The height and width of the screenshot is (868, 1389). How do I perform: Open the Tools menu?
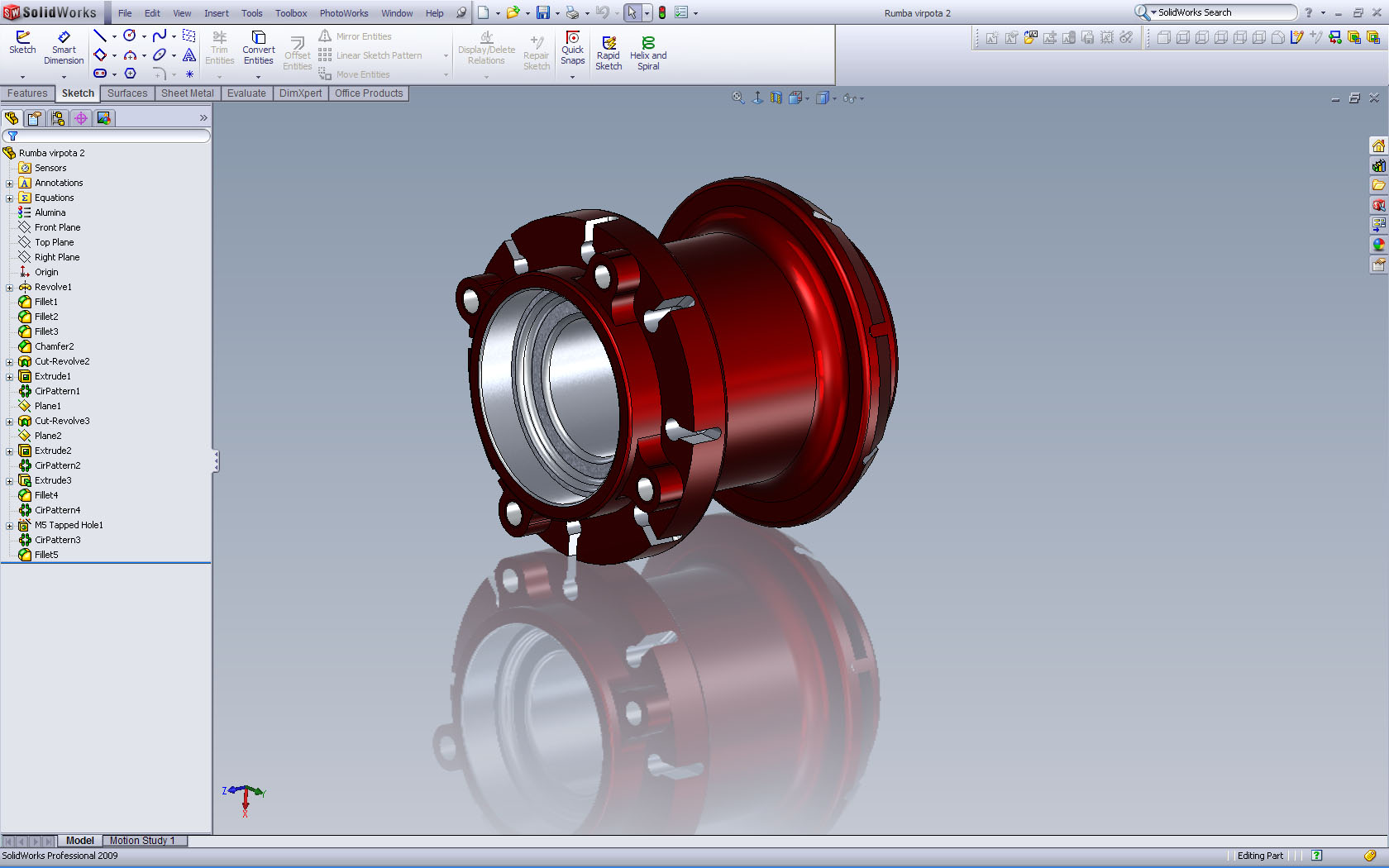pyautogui.click(x=252, y=13)
